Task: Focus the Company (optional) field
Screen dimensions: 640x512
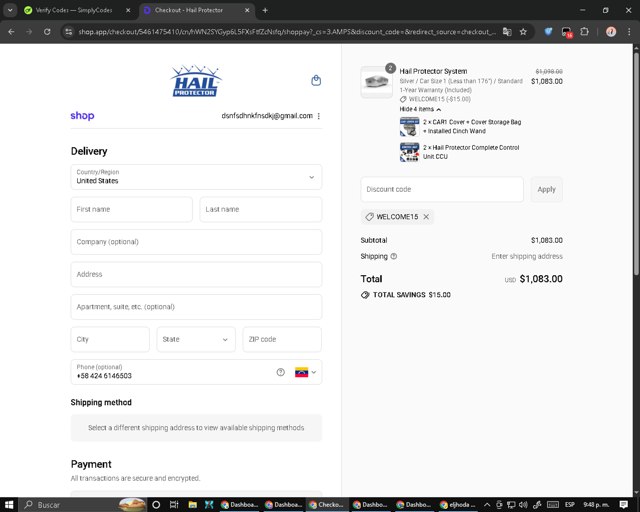Action: 196,242
